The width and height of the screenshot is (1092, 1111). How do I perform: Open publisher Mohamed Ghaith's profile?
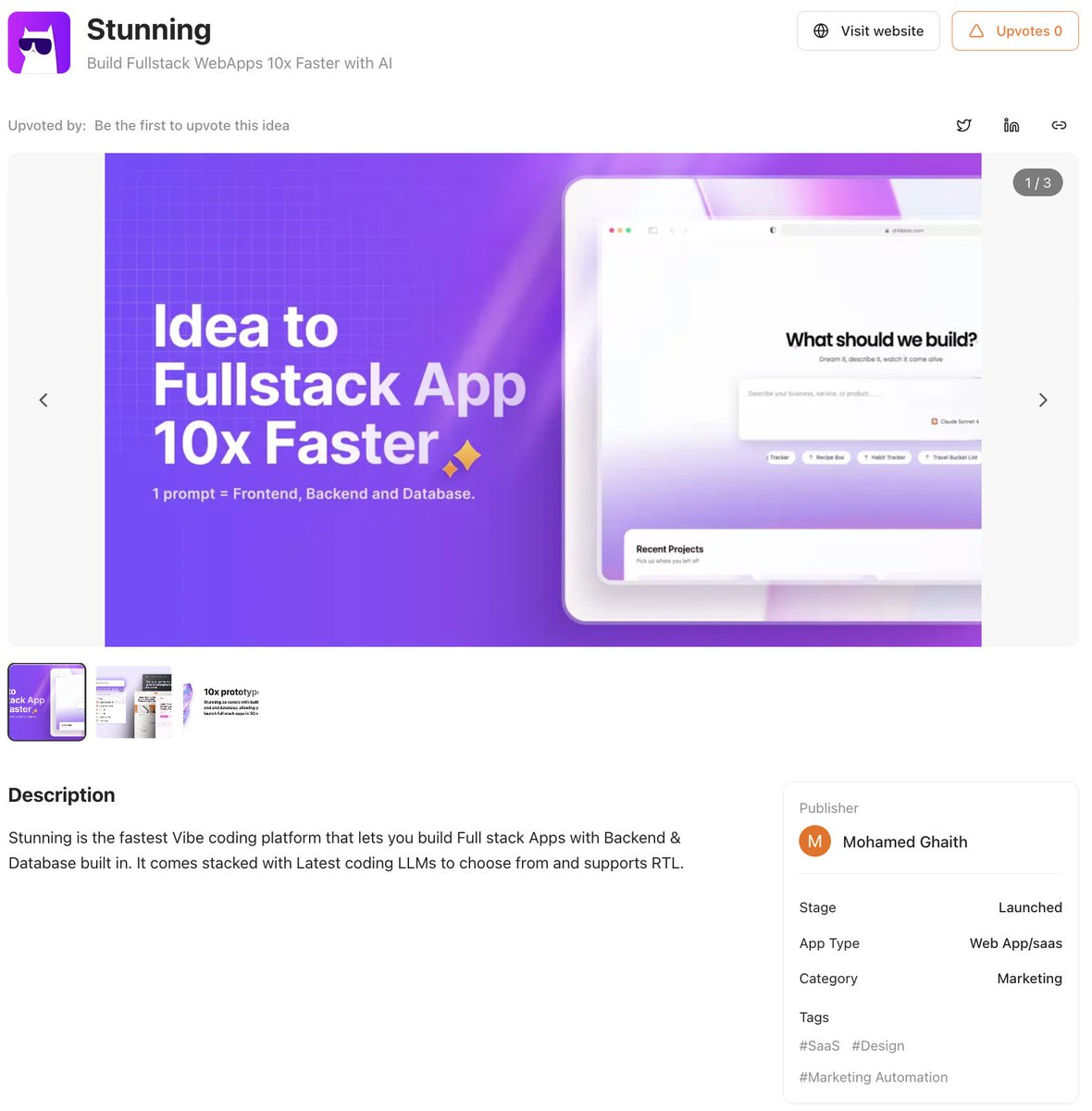pyautogui.click(x=905, y=842)
